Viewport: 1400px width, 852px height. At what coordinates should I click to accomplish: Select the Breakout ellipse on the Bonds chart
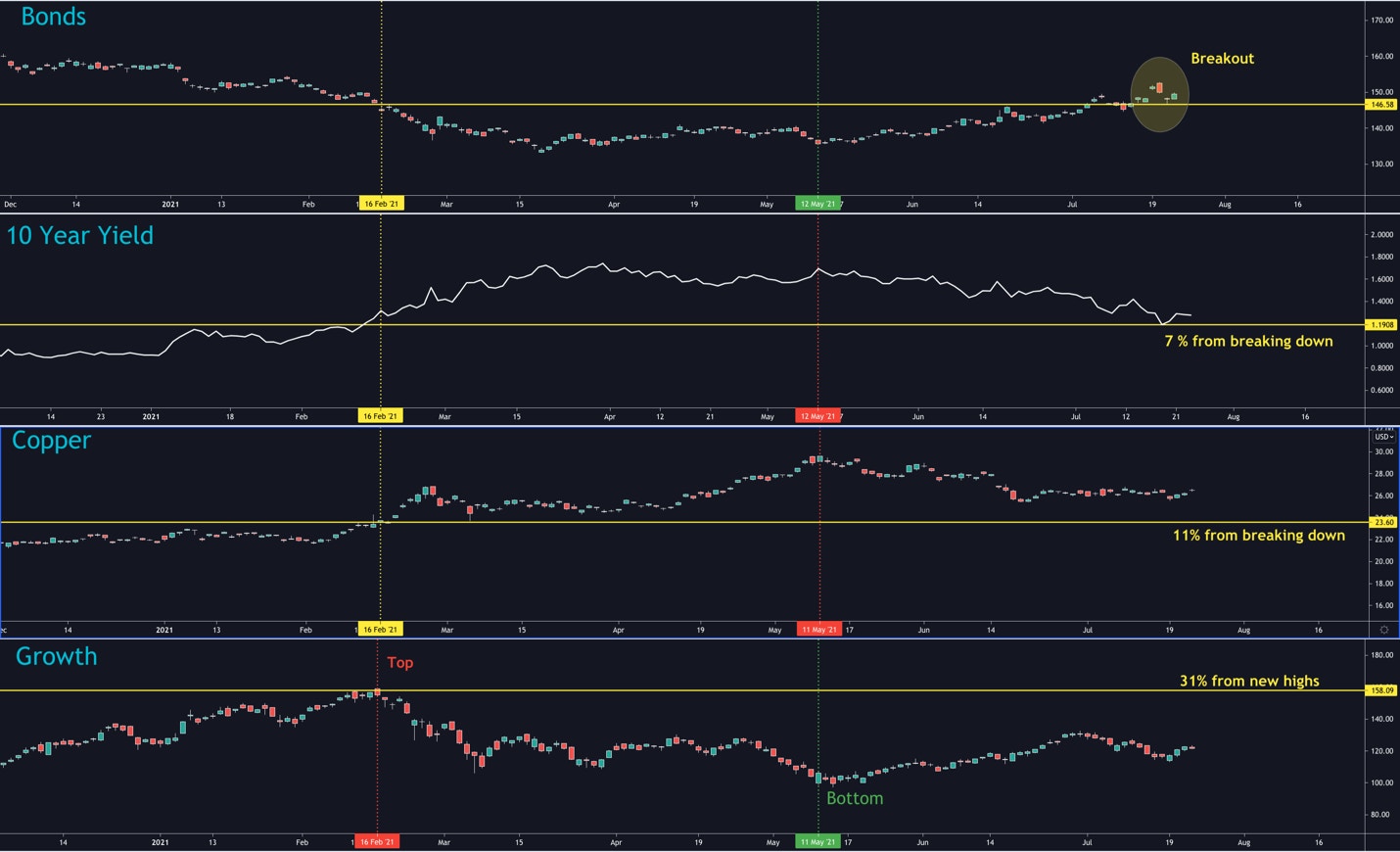tap(1159, 94)
